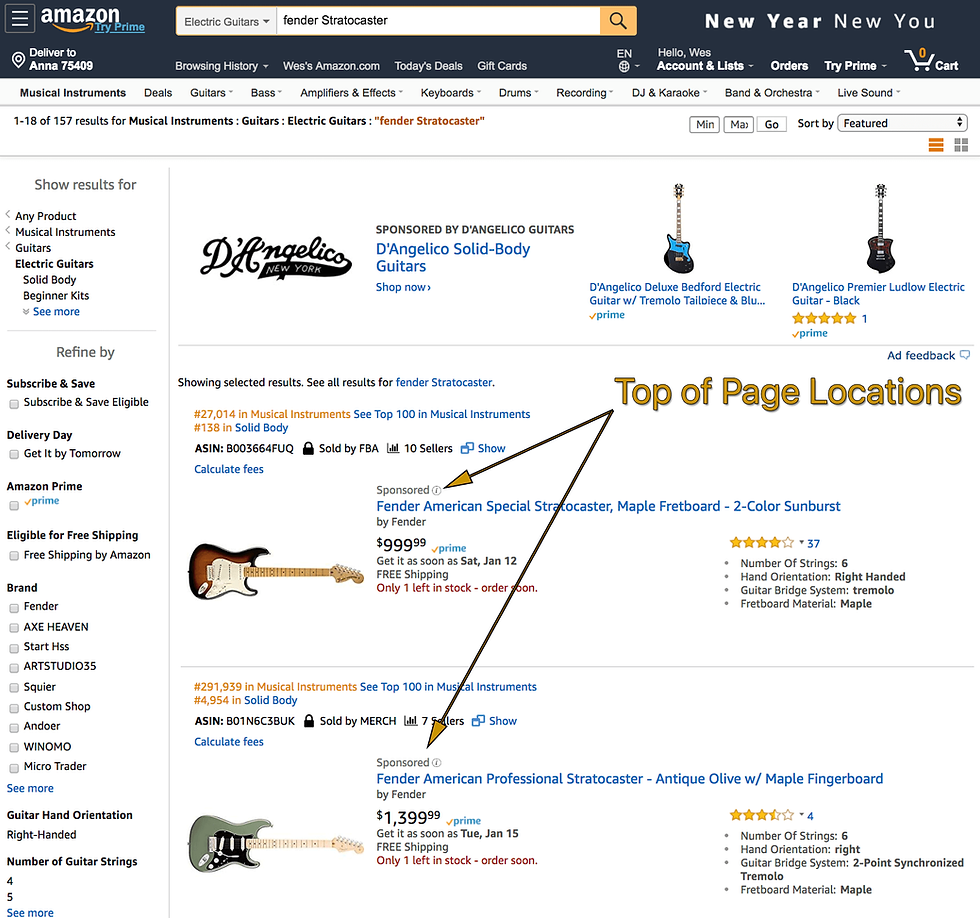Click the orange search magnifier
This screenshot has width=980, height=918.
click(x=617, y=20)
